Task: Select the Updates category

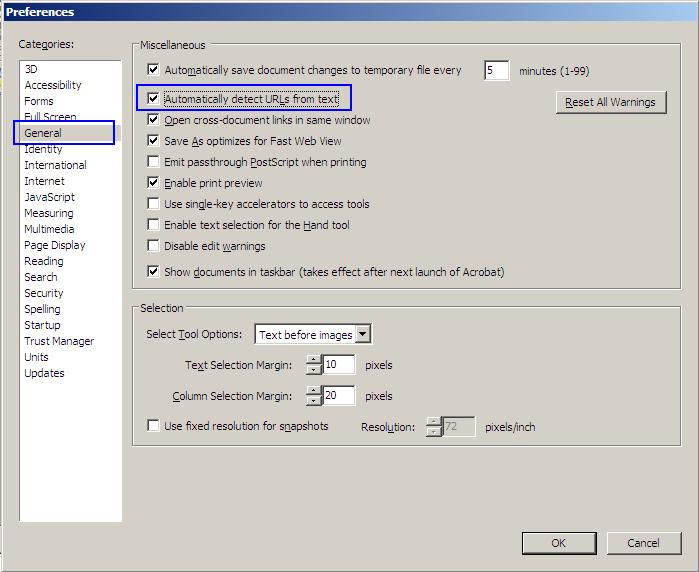Action: coord(44,373)
